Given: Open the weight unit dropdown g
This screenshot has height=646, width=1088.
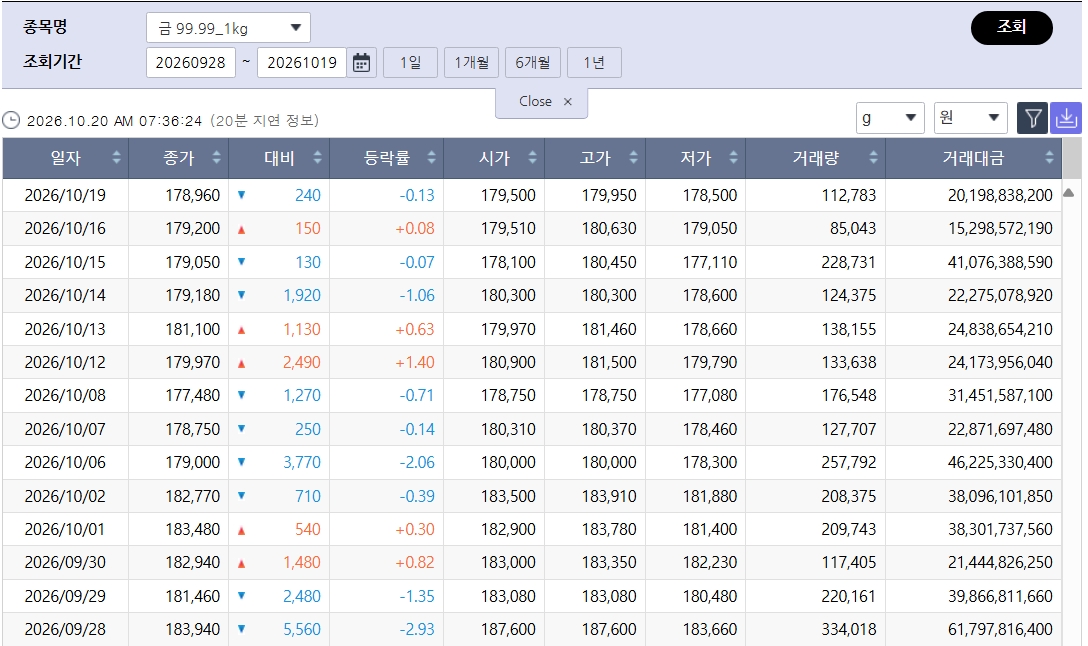Looking at the screenshot, I should [890, 118].
